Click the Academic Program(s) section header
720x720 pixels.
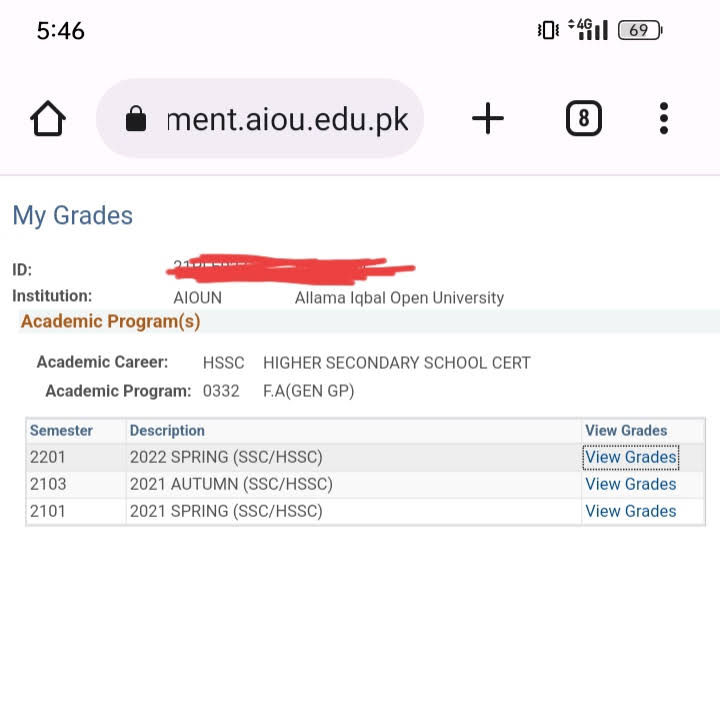pos(110,321)
